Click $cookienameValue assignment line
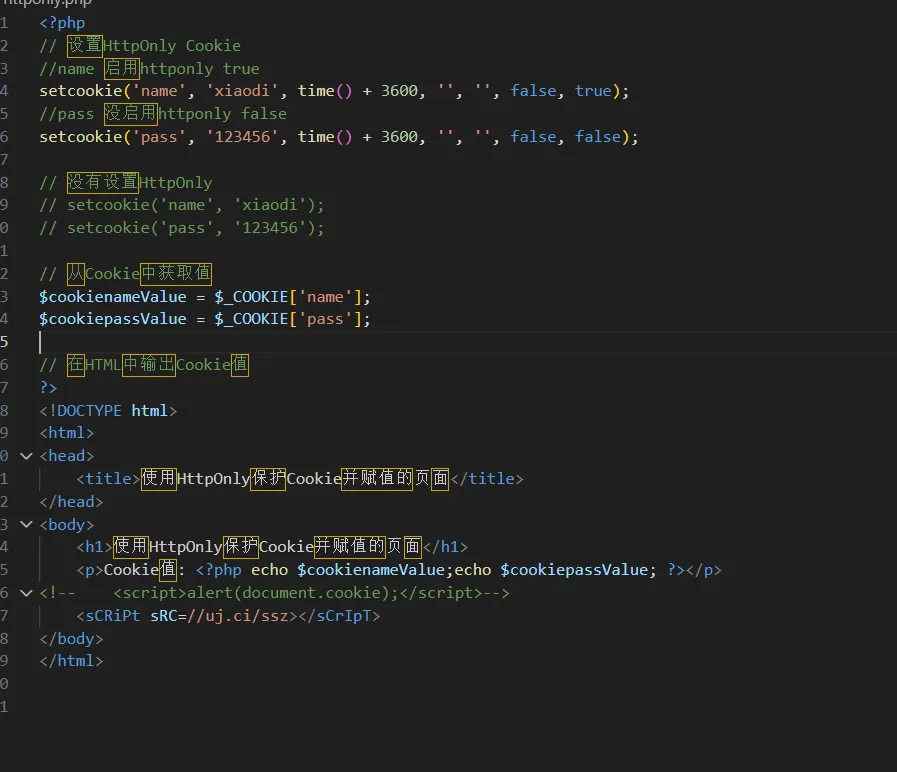897x772 pixels. (x=205, y=297)
